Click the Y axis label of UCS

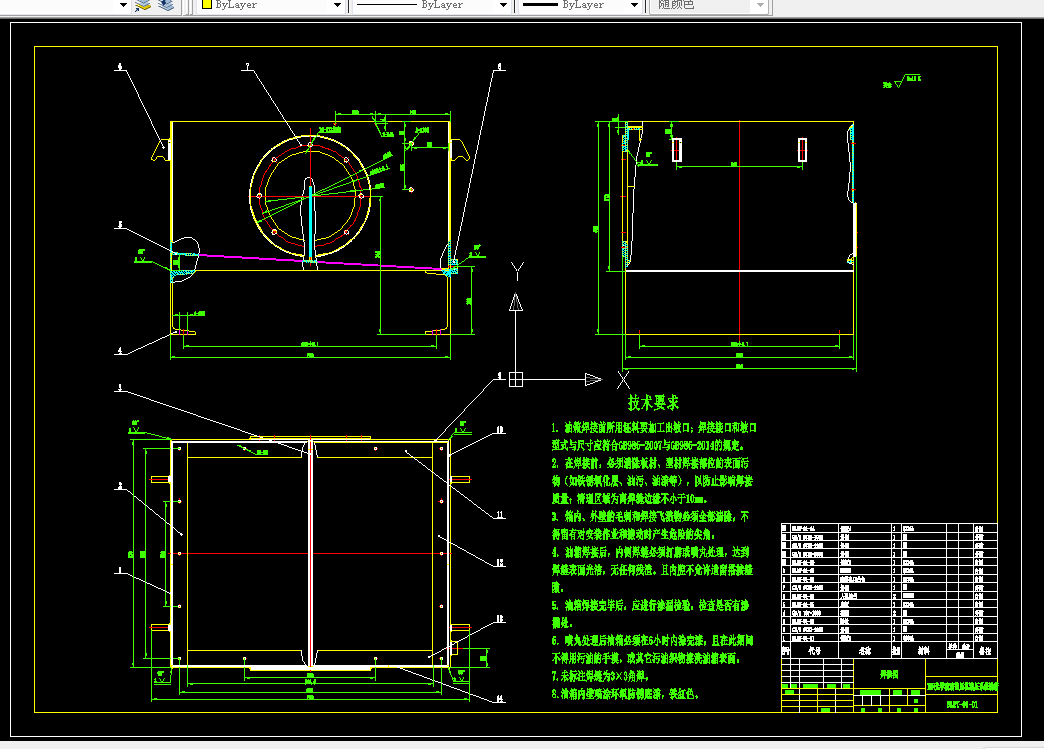517,271
